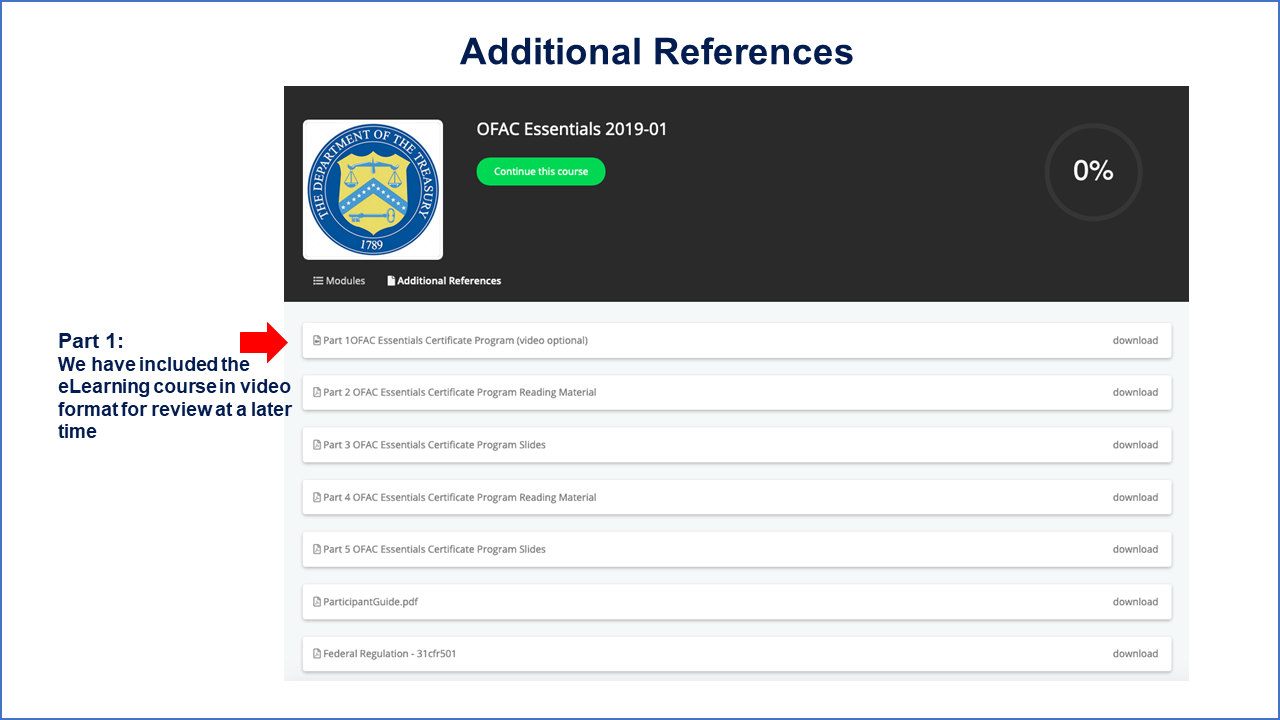Click the file icon beside Part 5 row
The width and height of the screenshot is (1280, 720).
click(x=317, y=549)
